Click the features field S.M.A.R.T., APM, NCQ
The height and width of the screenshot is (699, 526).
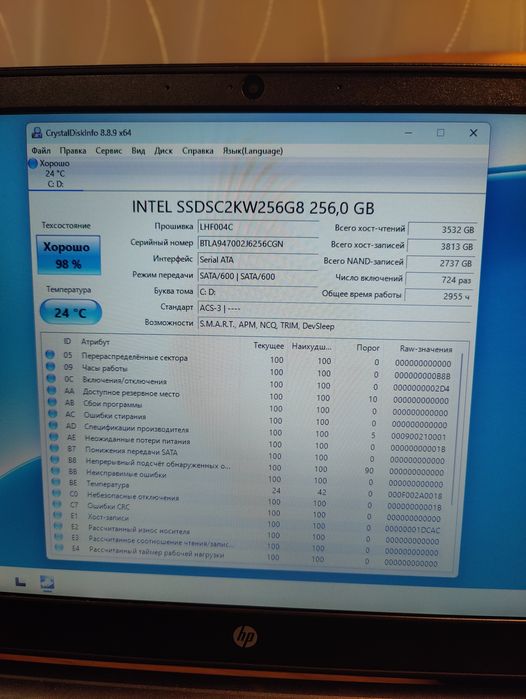(x=334, y=325)
